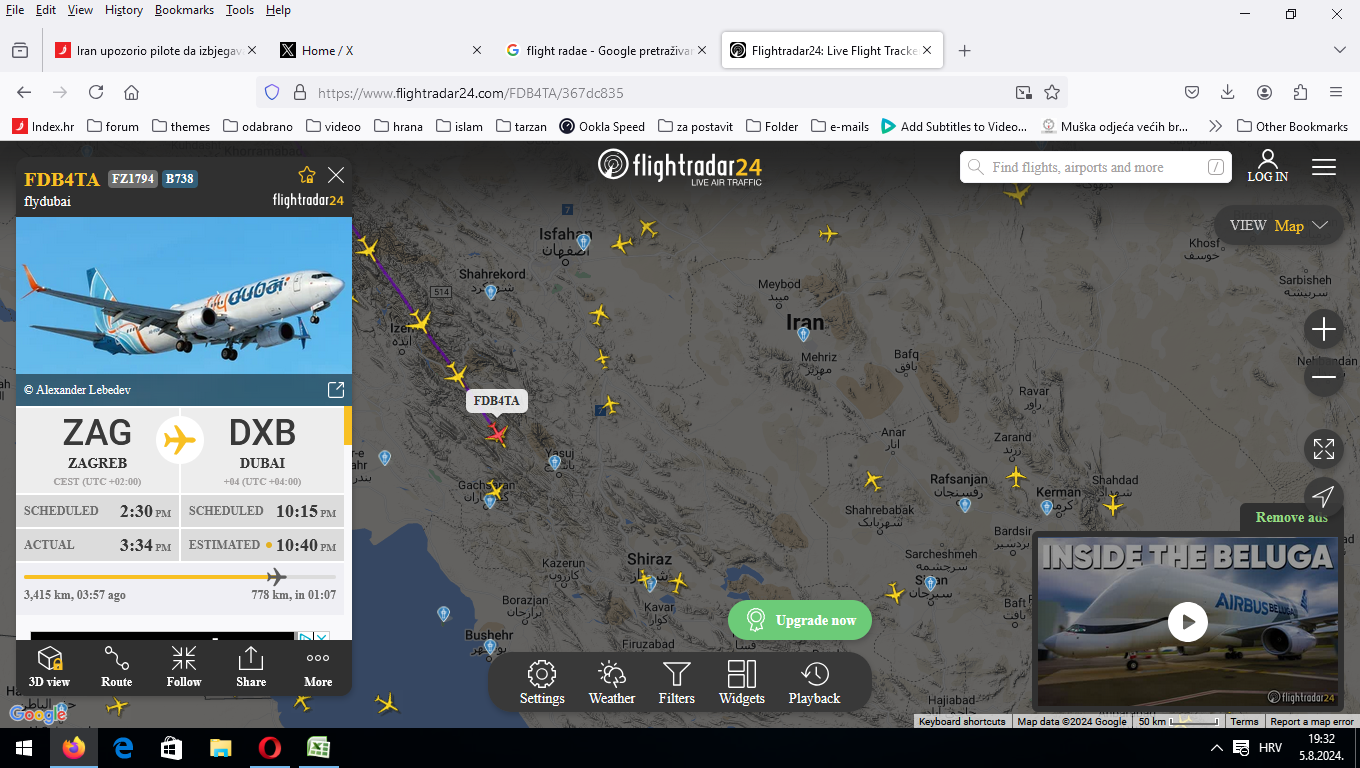Toggle fullscreen map mode
Screen dimensions: 1360x768
coord(1324,449)
